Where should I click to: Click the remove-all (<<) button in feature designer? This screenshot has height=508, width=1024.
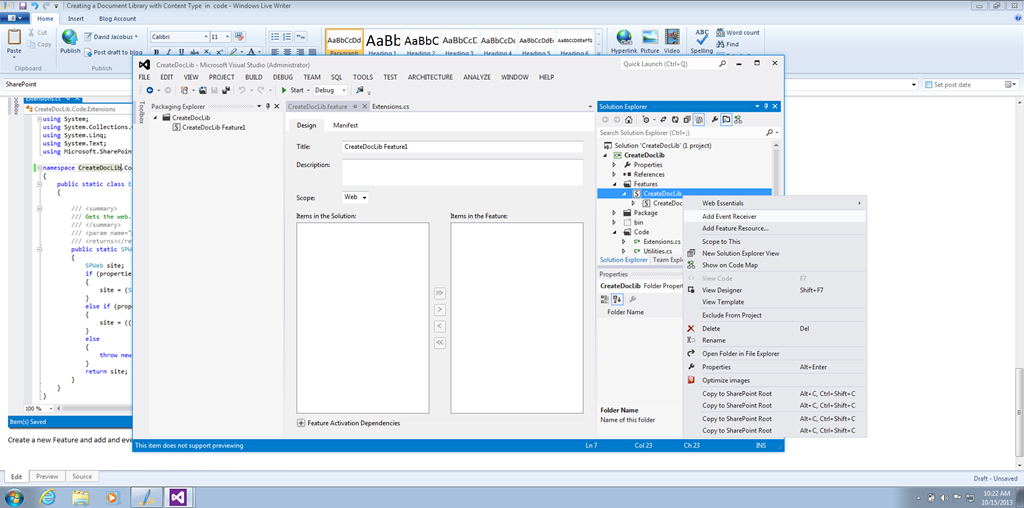(x=440, y=341)
